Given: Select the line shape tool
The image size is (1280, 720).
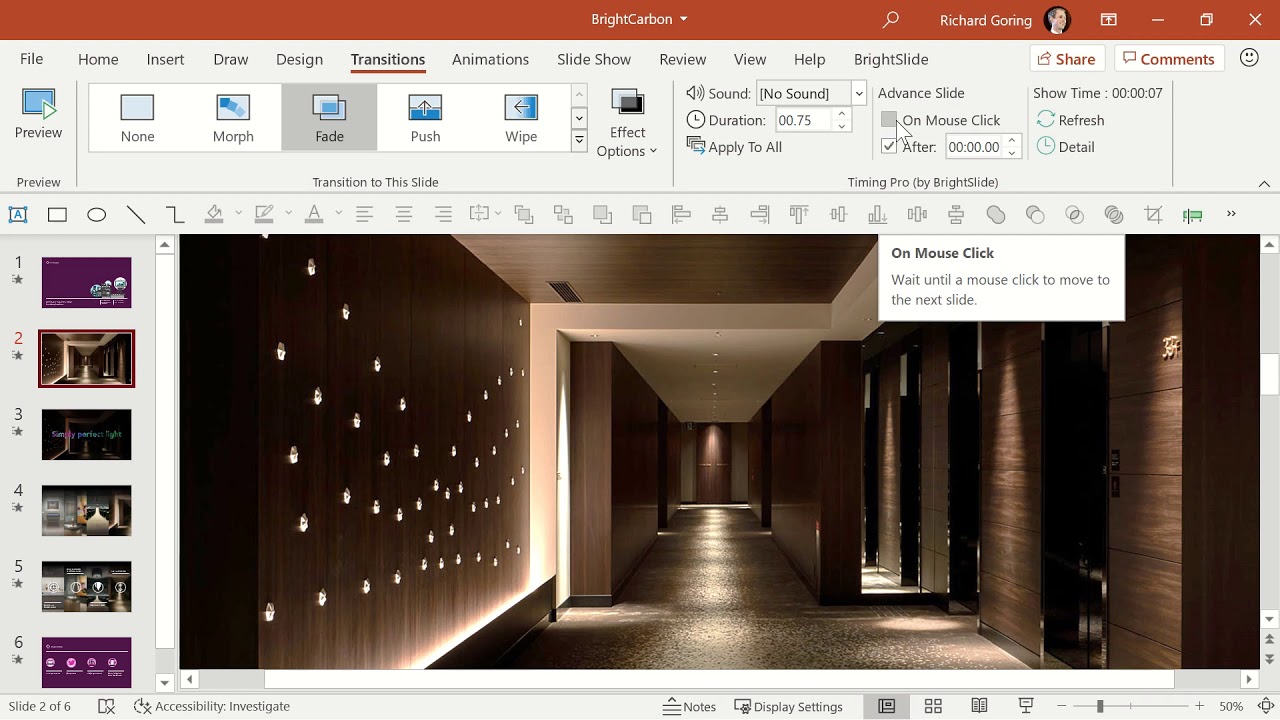Looking at the screenshot, I should point(136,214).
